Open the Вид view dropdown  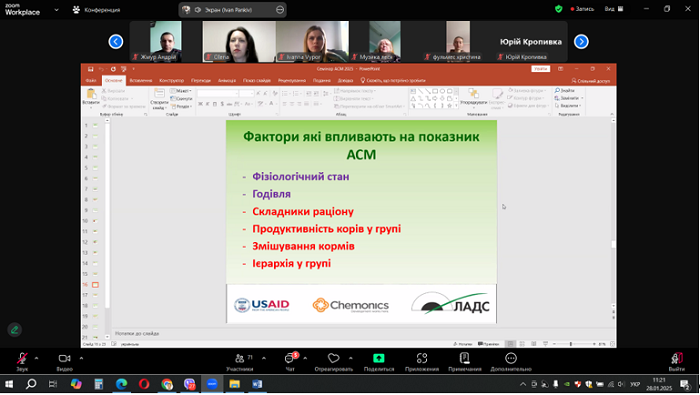[614, 9]
